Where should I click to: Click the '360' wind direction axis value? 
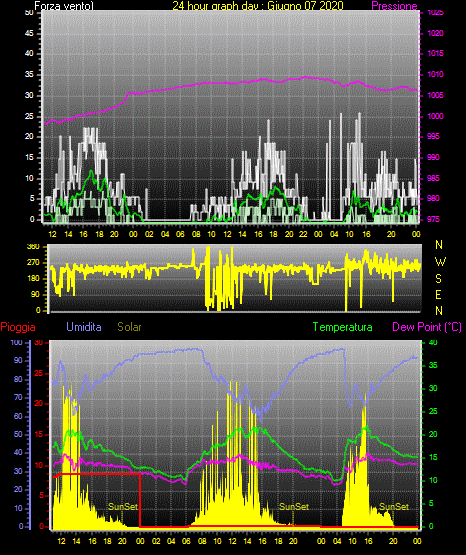[x=33, y=247]
